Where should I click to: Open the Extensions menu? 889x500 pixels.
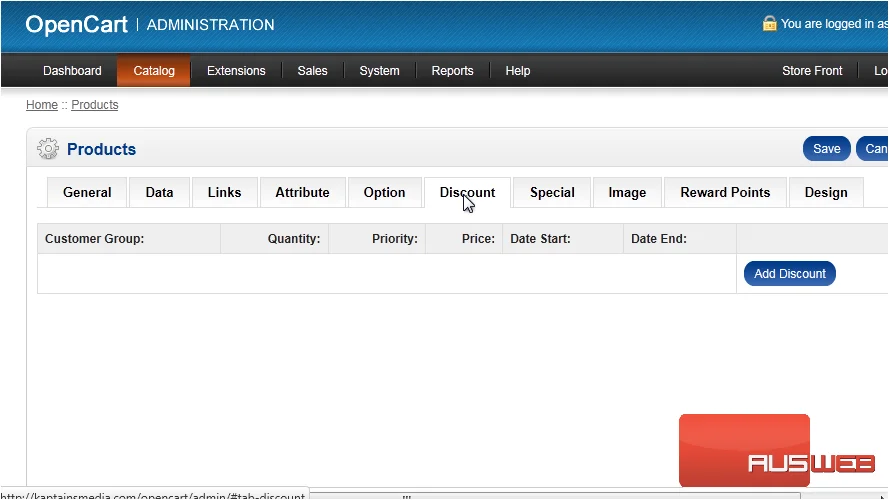pyautogui.click(x=236, y=71)
